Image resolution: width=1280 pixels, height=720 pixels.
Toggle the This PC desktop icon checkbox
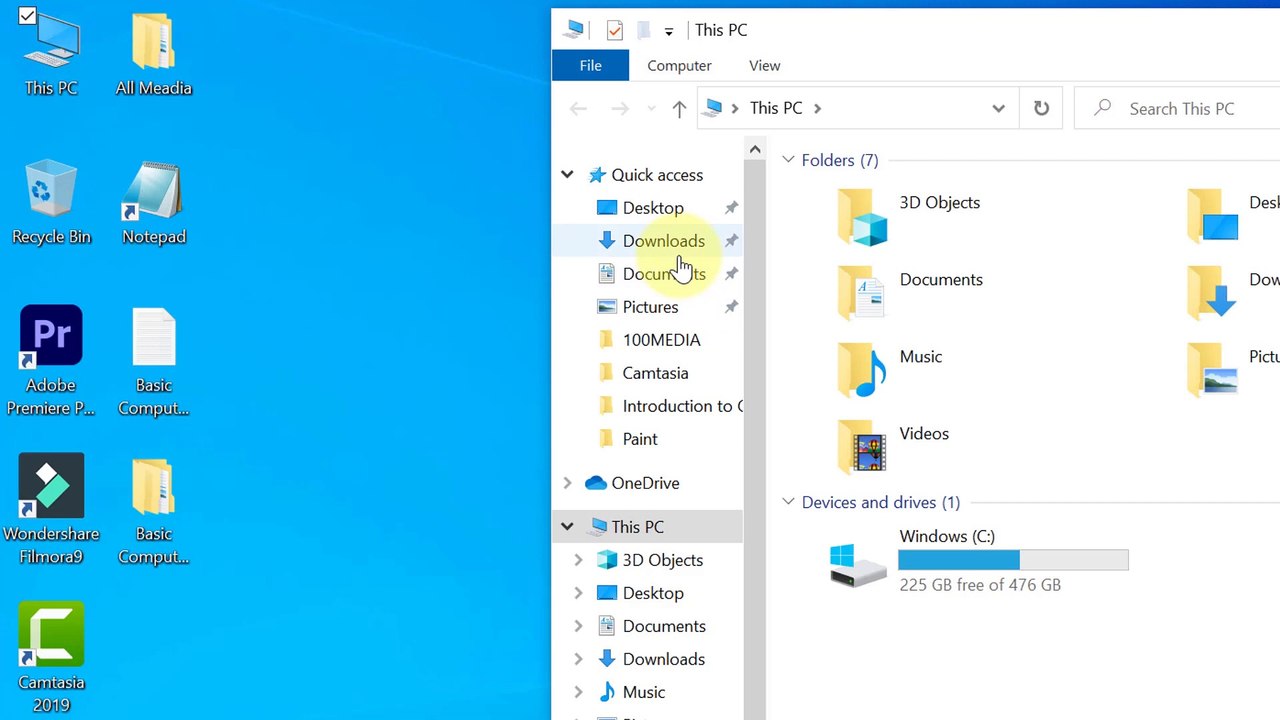coord(27,16)
